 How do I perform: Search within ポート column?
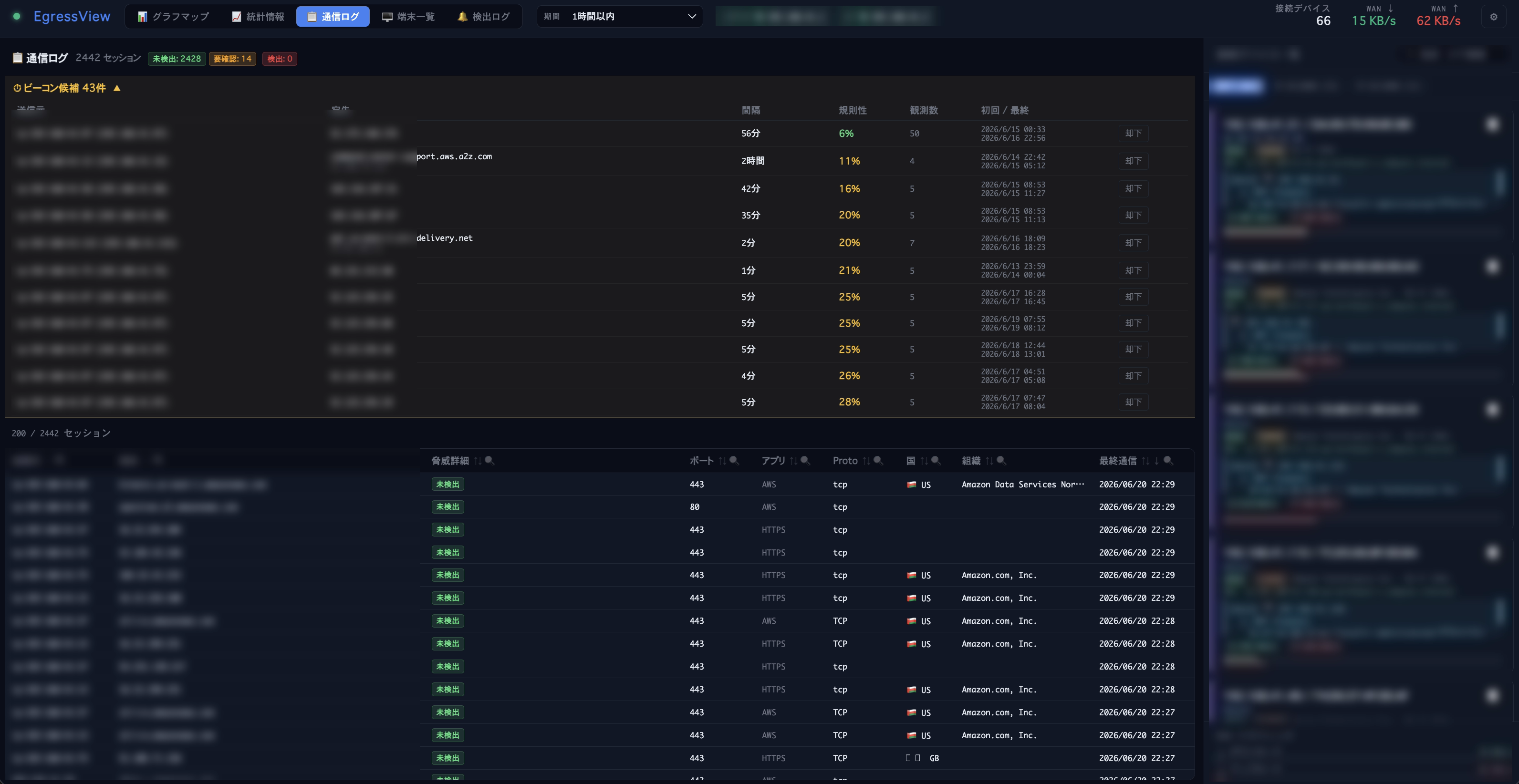[x=734, y=460]
